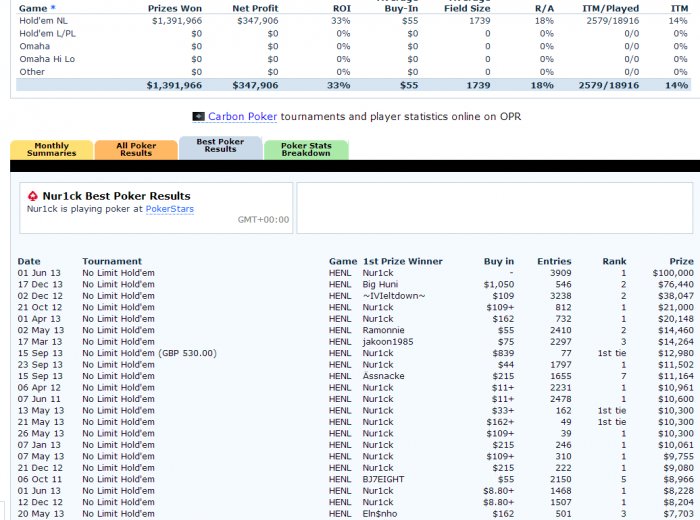Click the $76,440 prize value

[675, 284]
